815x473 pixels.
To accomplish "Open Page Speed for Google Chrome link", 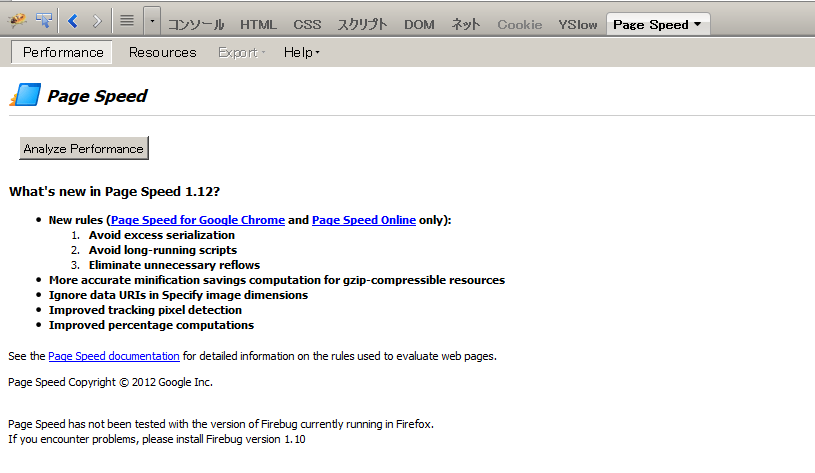I will point(198,220).
